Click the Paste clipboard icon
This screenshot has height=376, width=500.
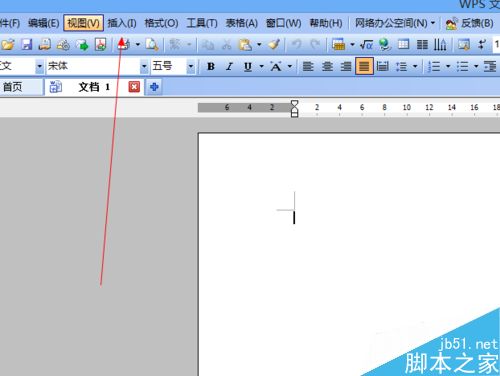246,44
